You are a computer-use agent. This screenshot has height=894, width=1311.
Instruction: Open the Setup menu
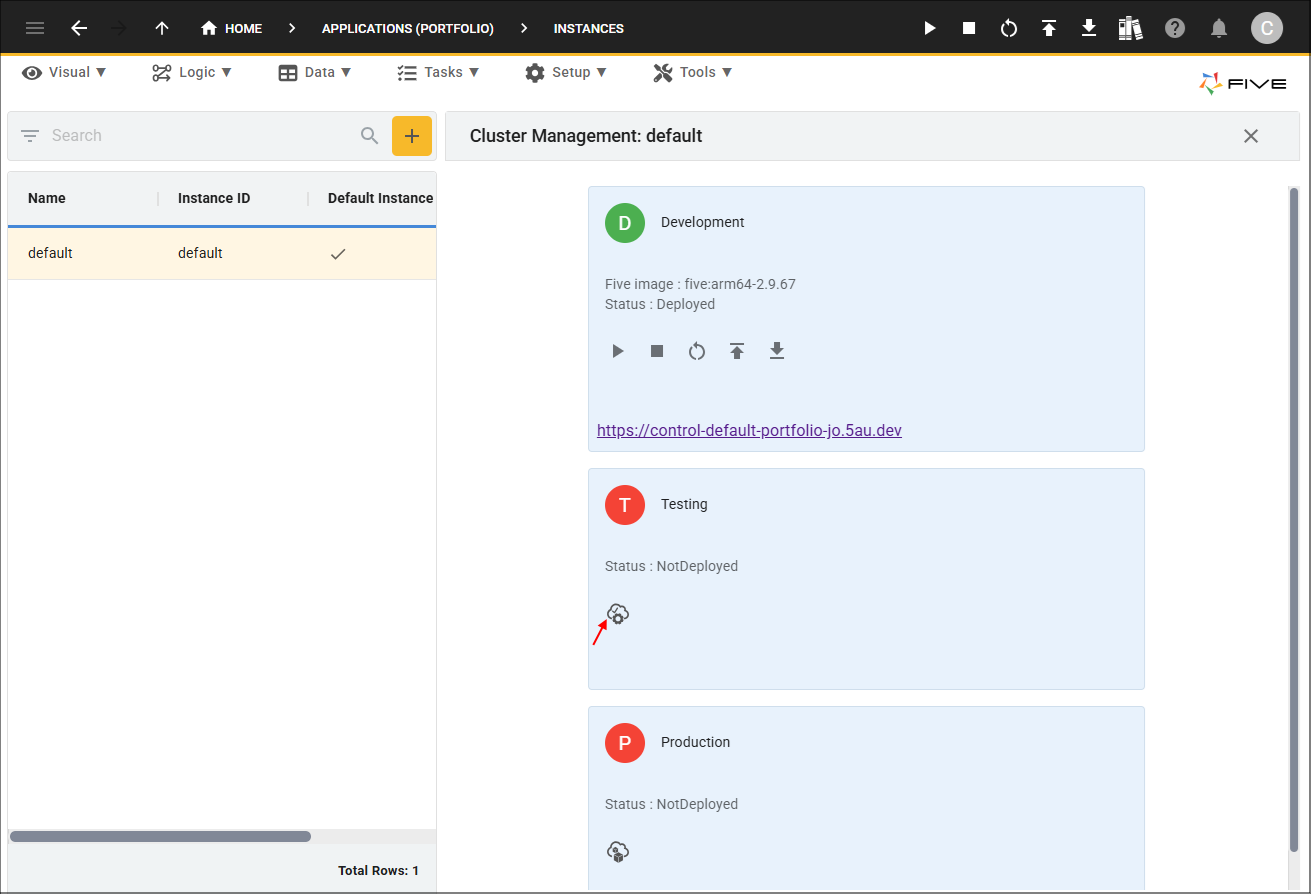[x=566, y=72]
